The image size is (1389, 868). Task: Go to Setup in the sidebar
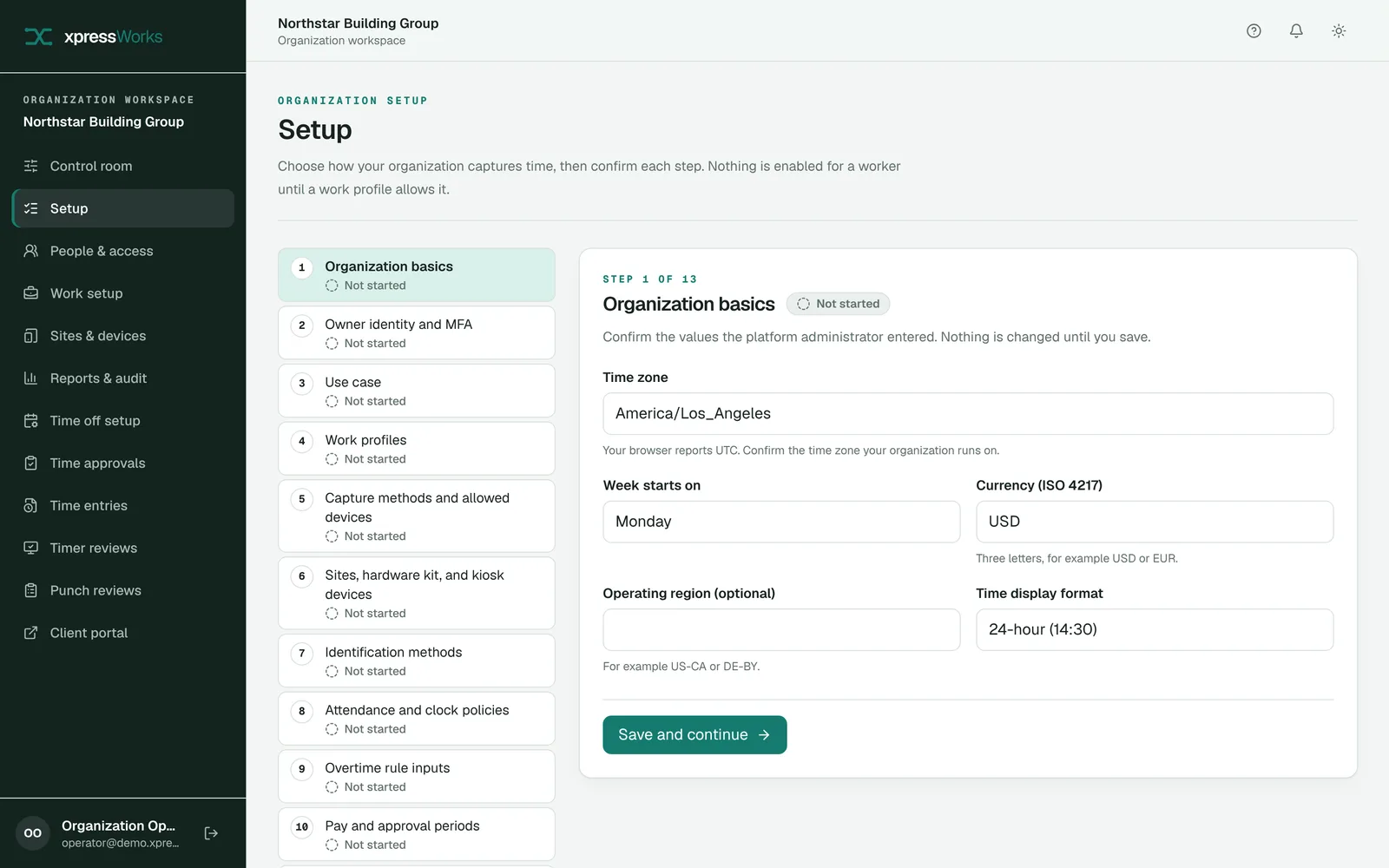(x=123, y=208)
